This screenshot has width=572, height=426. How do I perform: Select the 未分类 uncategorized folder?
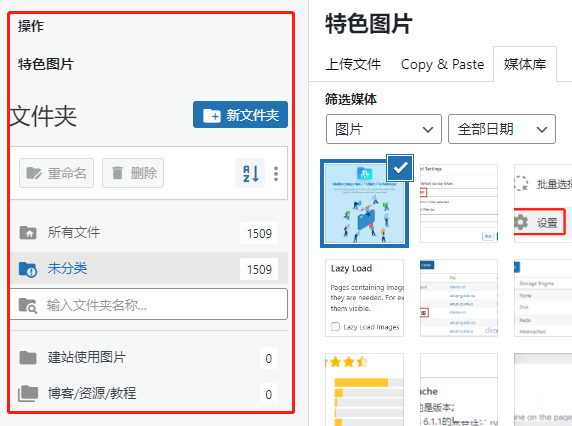click(x=149, y=268)
